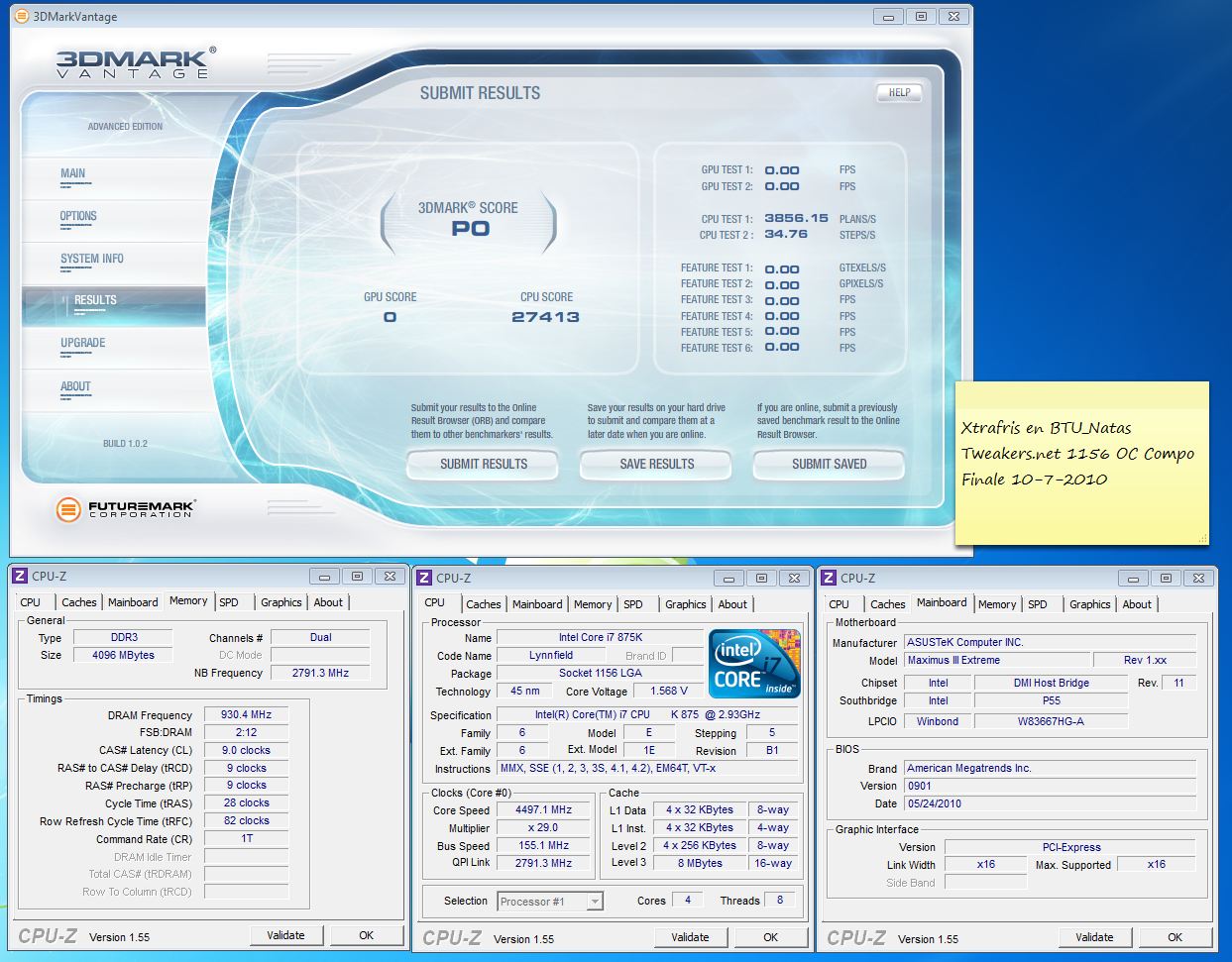The height and width of the screenshot is (962, 1232).
Task: Click Validate in the middle CPU-Z window
Action: point(690,937)
